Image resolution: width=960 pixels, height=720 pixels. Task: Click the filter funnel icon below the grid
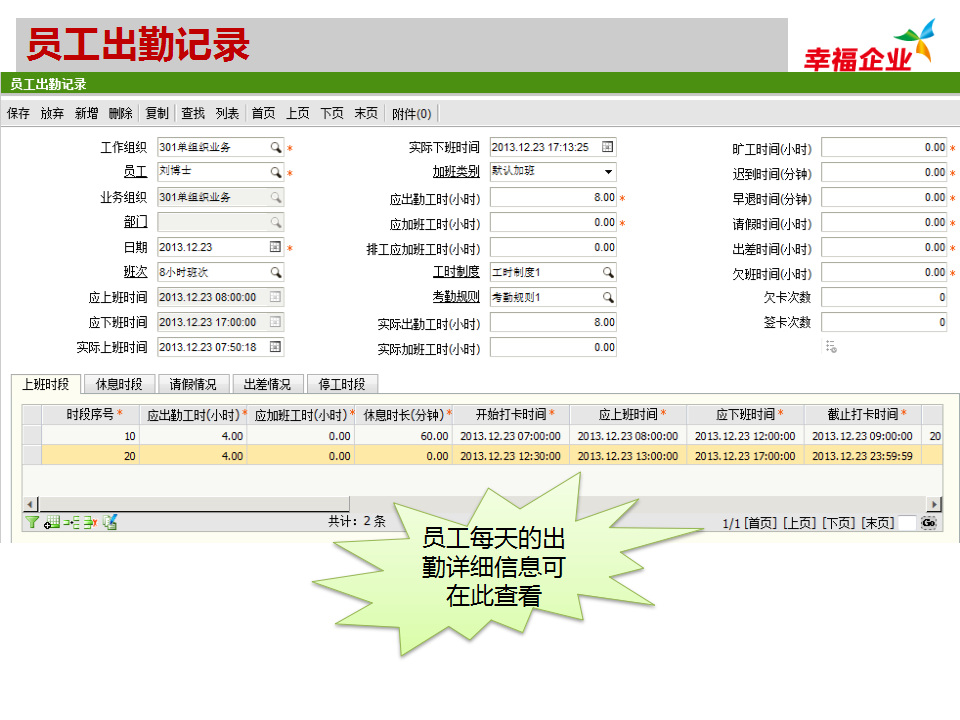(32, 522)
